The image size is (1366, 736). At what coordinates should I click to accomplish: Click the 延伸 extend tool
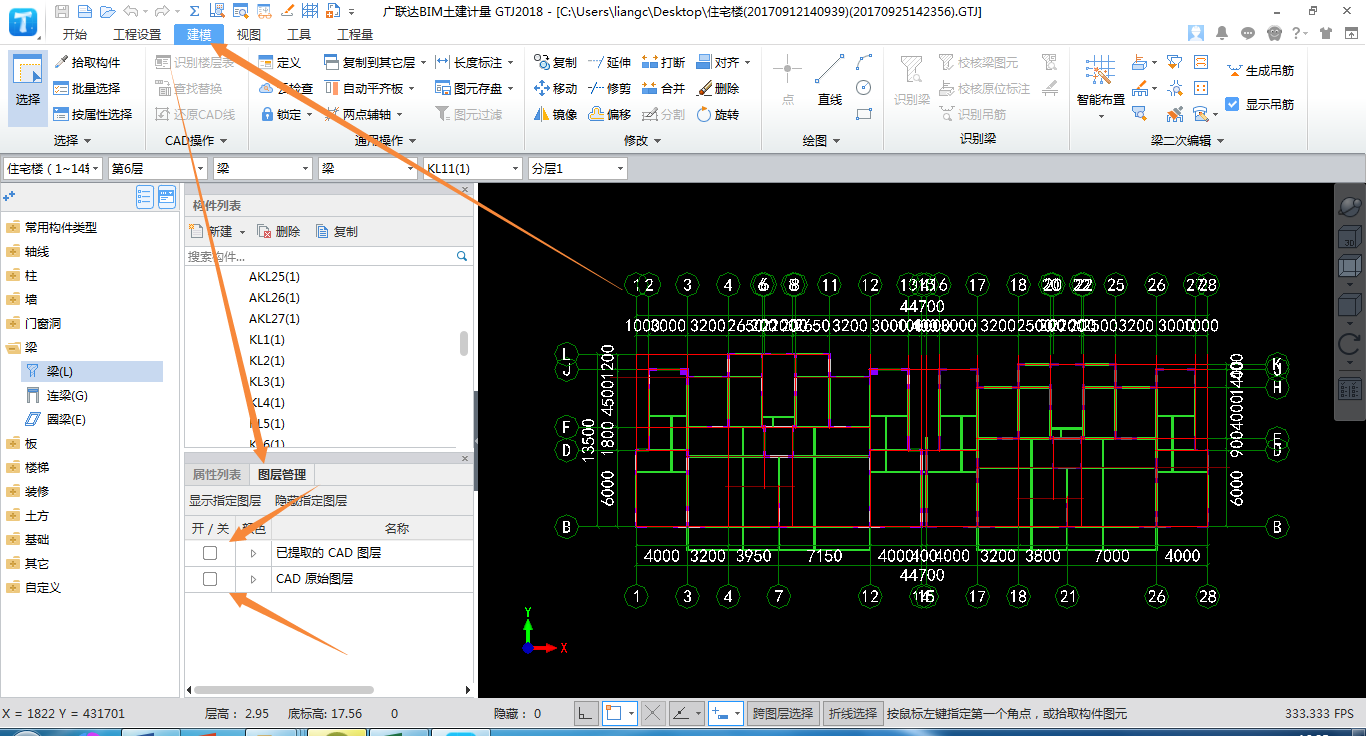[x=609, y=62]
